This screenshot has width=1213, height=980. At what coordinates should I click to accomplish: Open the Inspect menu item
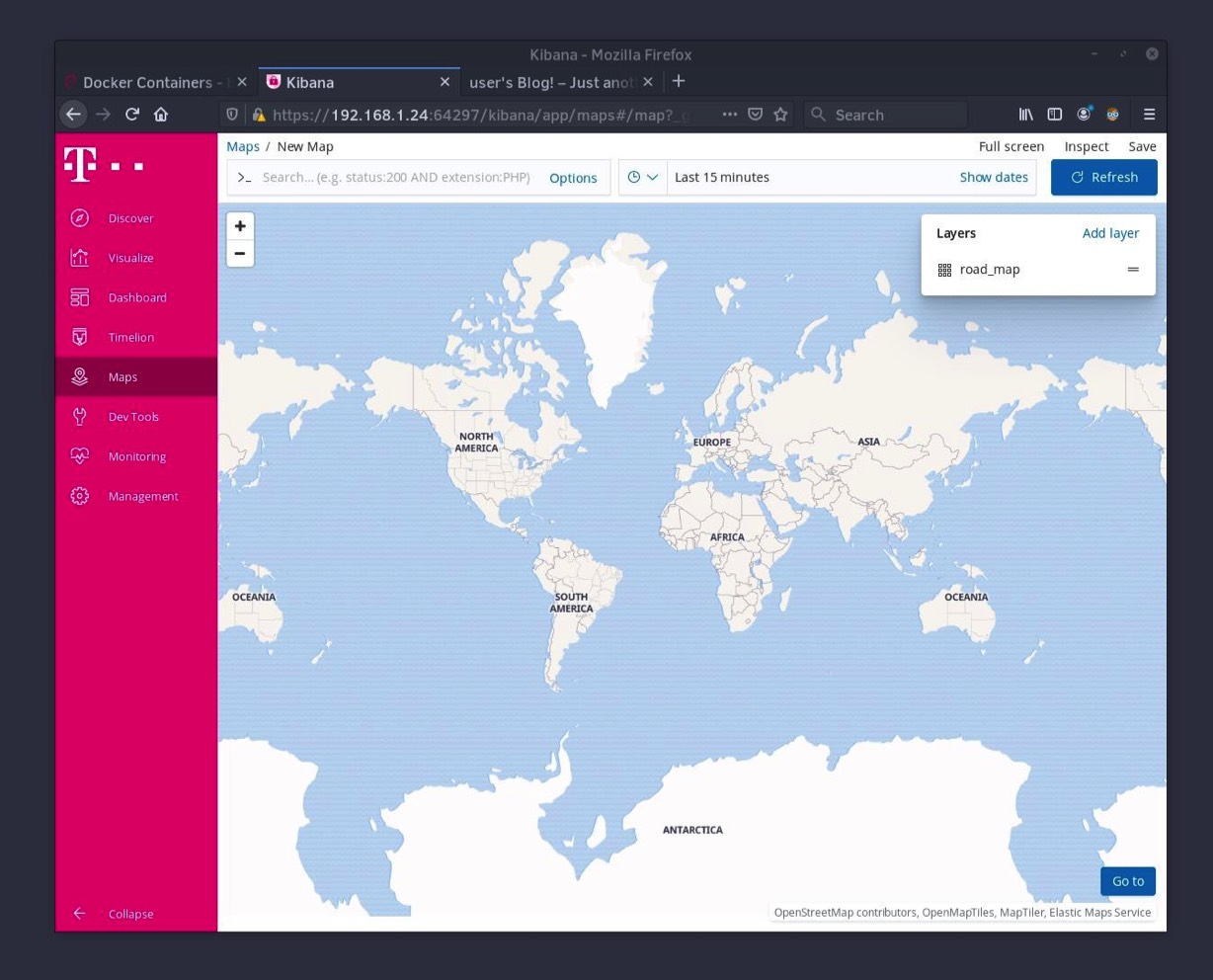click(1087, 146)
